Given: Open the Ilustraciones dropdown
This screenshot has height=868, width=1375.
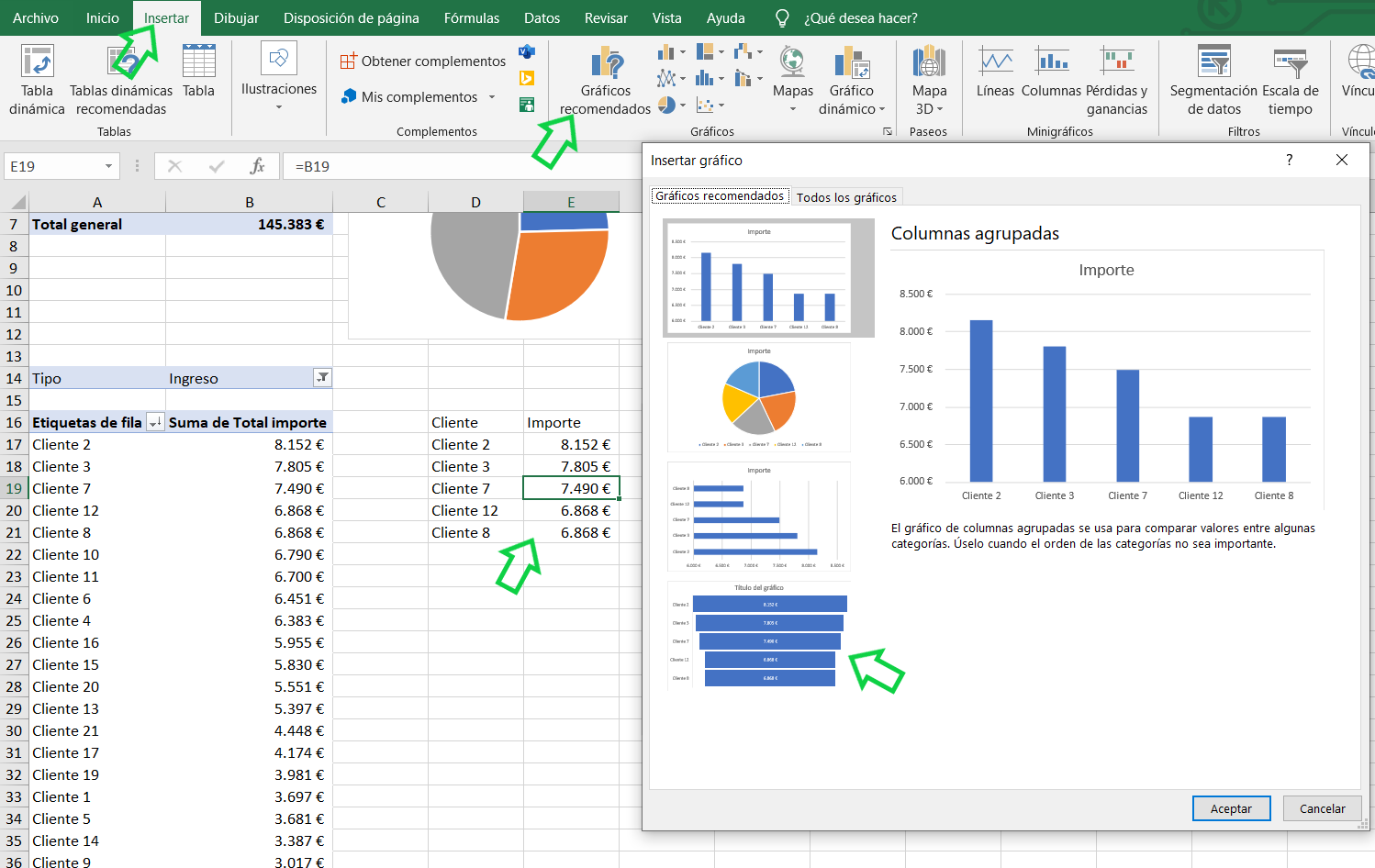Looking at the screenshot, I should (279, 77).
